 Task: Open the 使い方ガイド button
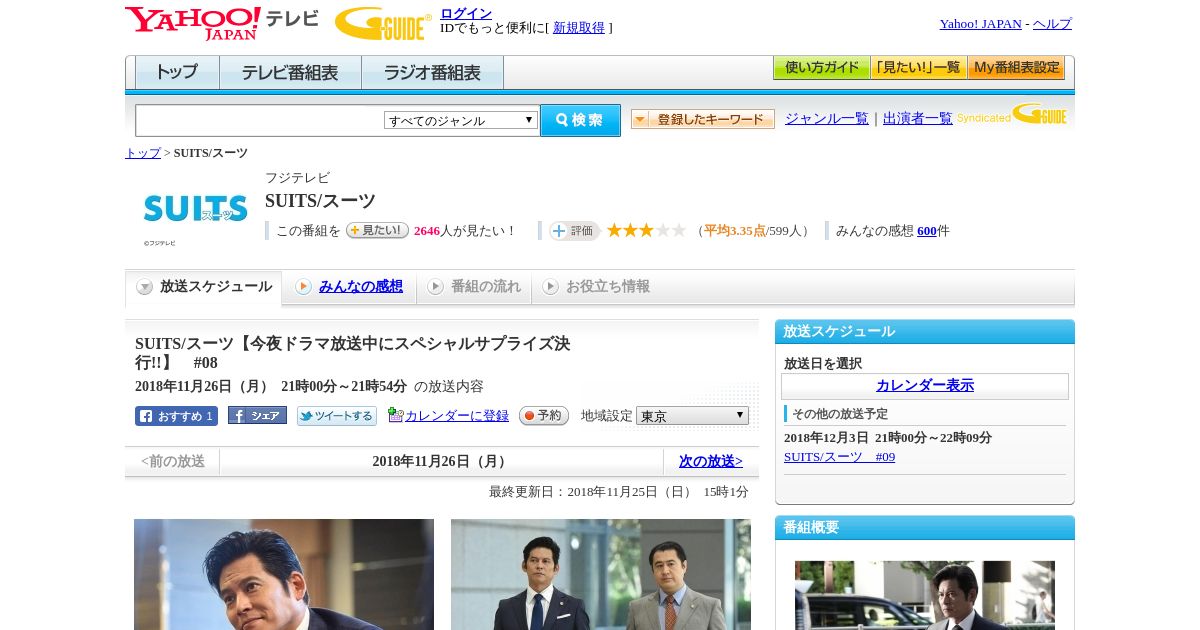tap(821, 68)
